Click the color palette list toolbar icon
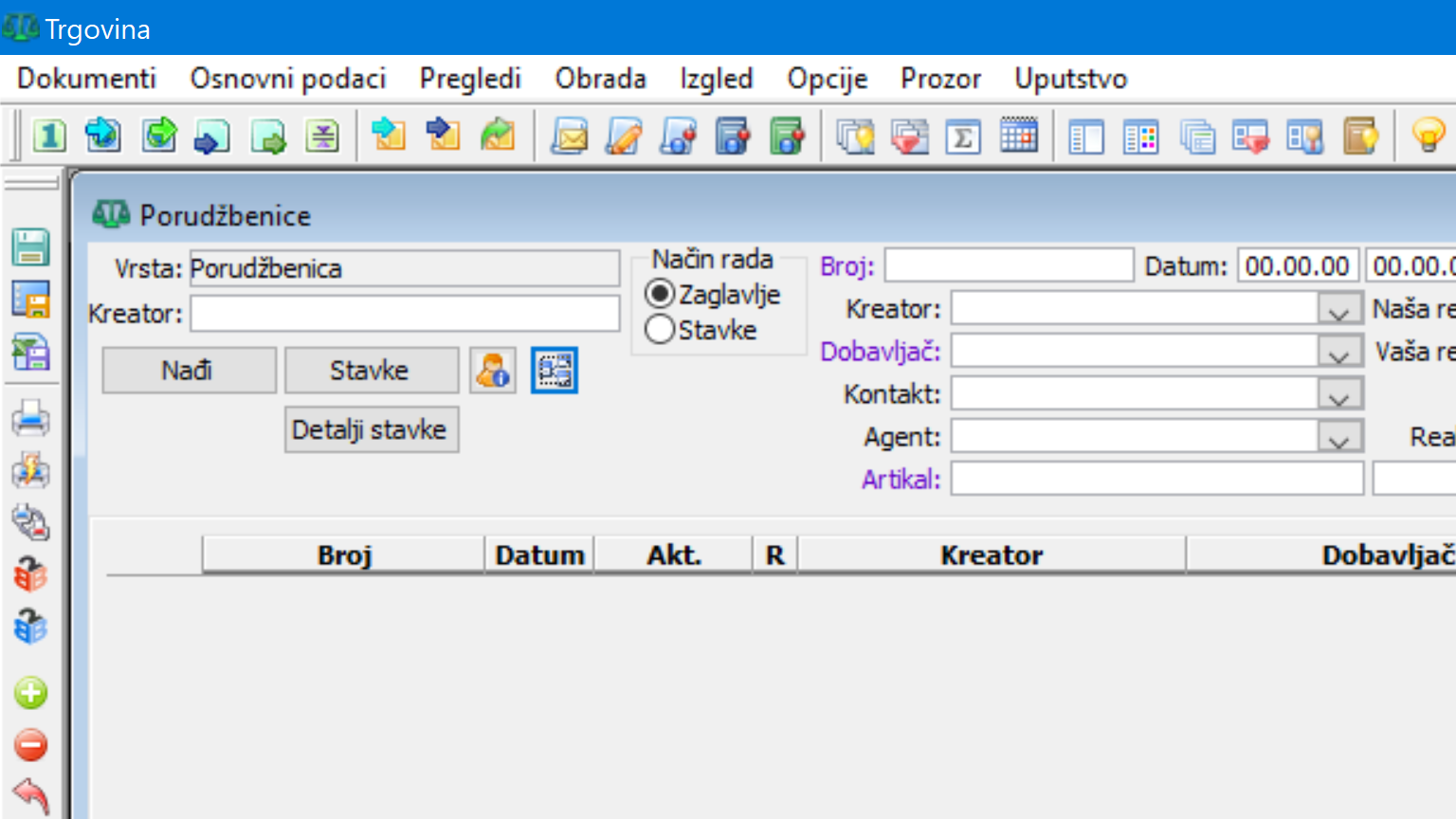 (x=1140, y=136)
